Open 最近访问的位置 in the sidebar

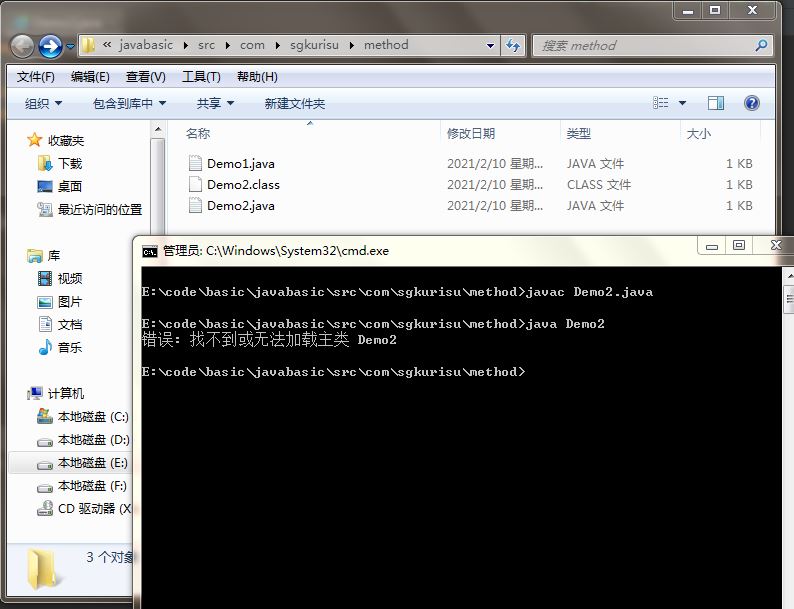click(90, 209)
